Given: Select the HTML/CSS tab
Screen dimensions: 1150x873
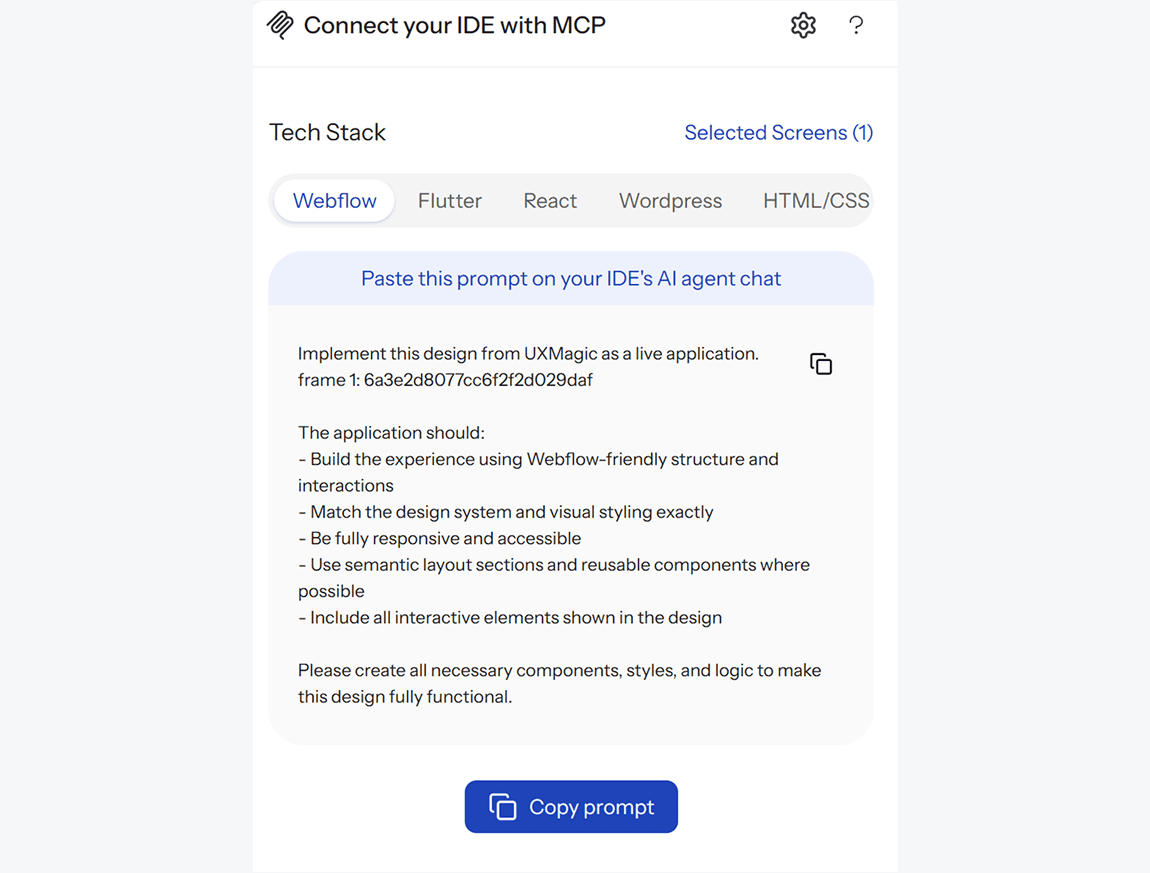Looking at the screenshot, I should click(x=816, y=200).
